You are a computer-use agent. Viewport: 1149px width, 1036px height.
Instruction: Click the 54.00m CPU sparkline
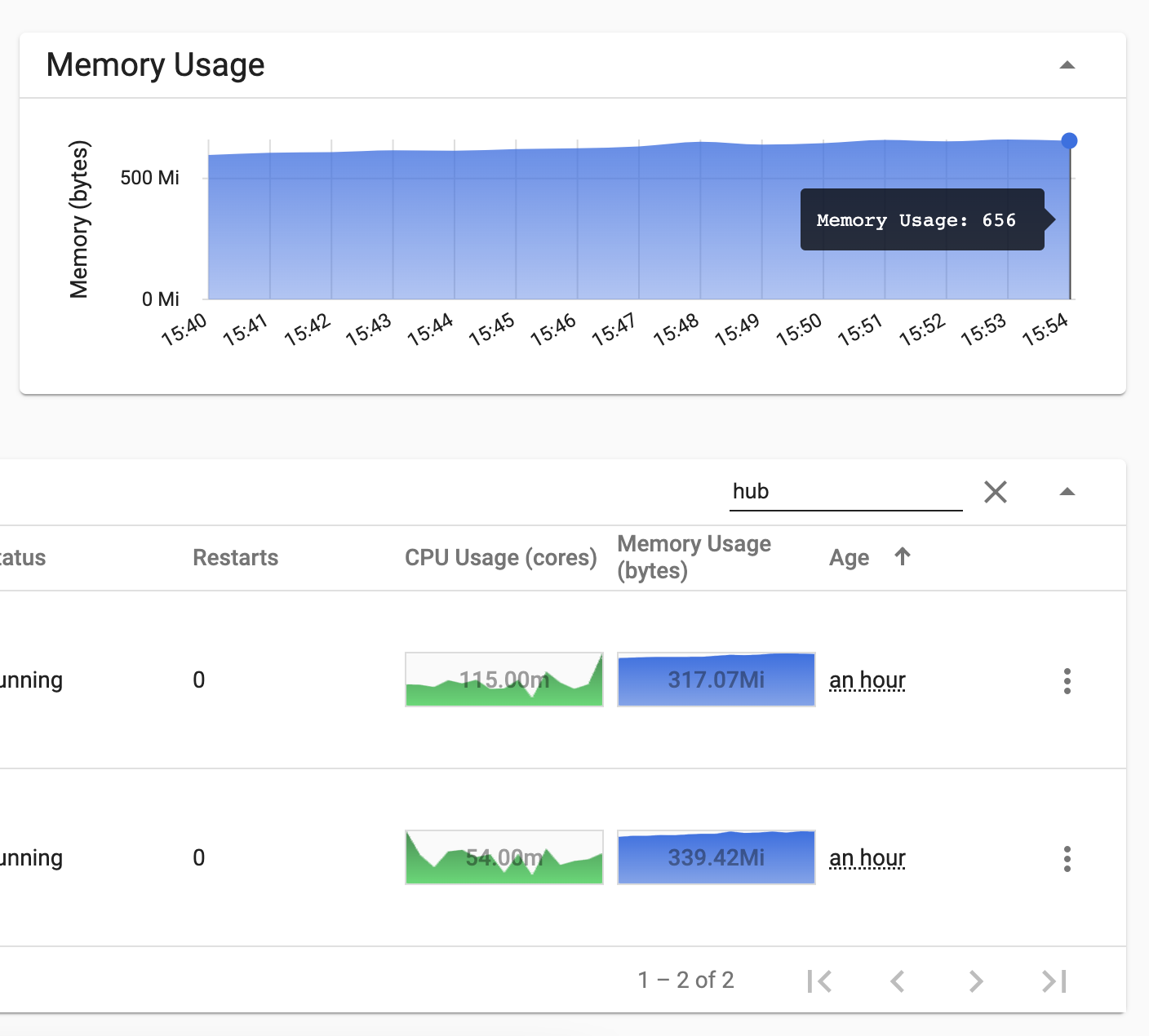(x=504, y=857)
